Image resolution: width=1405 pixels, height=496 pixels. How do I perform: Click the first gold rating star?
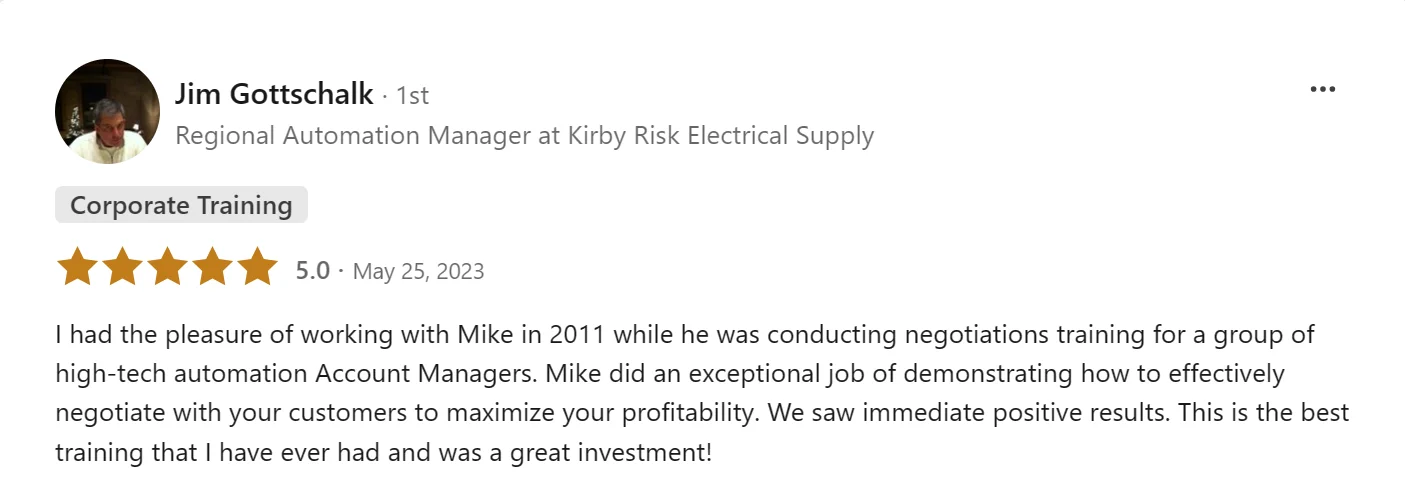coord(77,268)
